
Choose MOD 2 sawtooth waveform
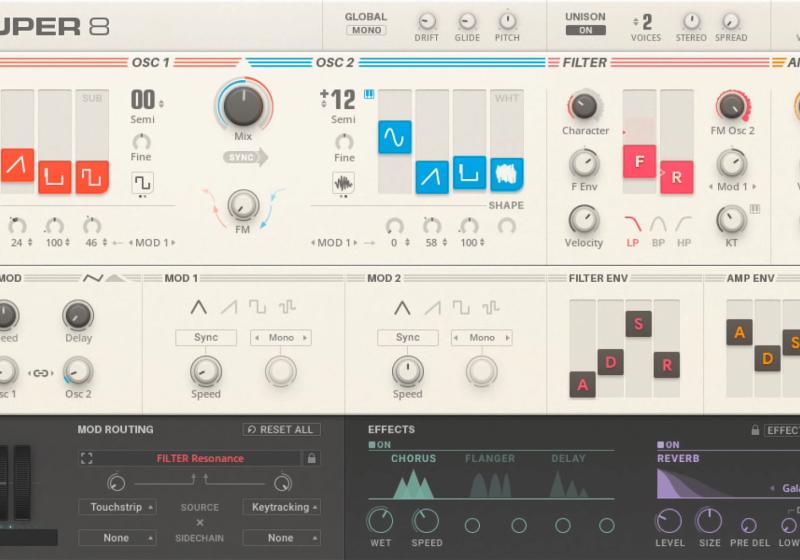pyautogui.click(x=432, y=308)
